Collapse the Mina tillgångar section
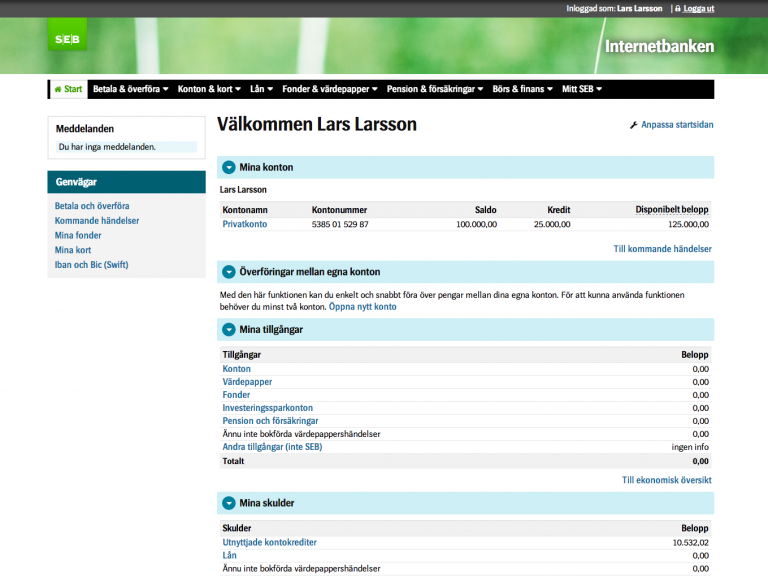Viewport: 768px width, 576px height. pyautogui.click(x=229, y=330)
